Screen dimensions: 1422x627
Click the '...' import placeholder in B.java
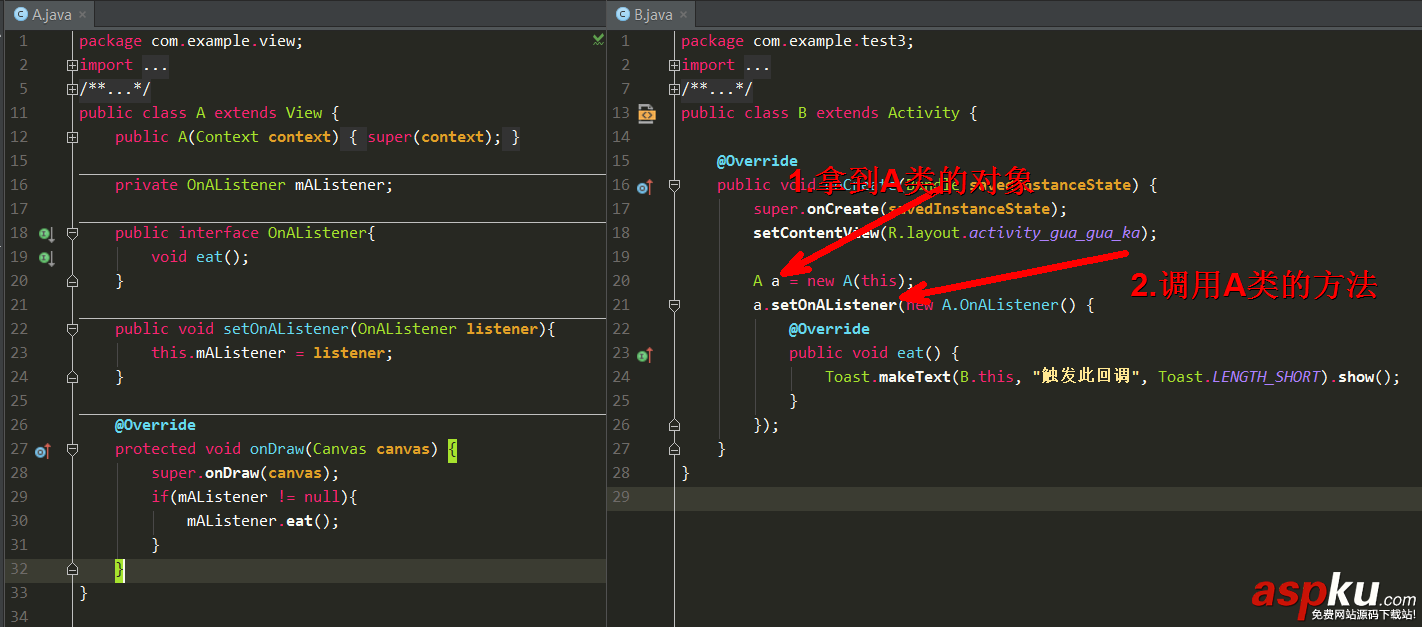click(x=757, y=65)
